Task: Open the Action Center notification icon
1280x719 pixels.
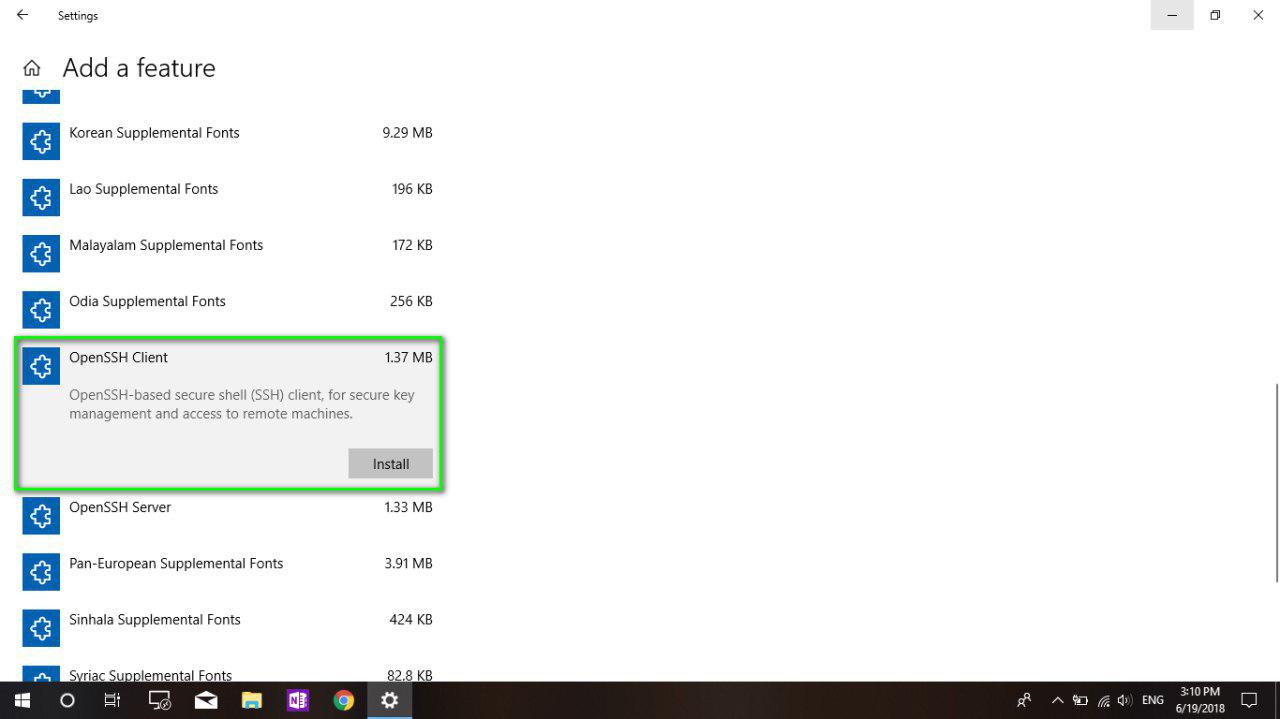Action: tap(1249, 700)
